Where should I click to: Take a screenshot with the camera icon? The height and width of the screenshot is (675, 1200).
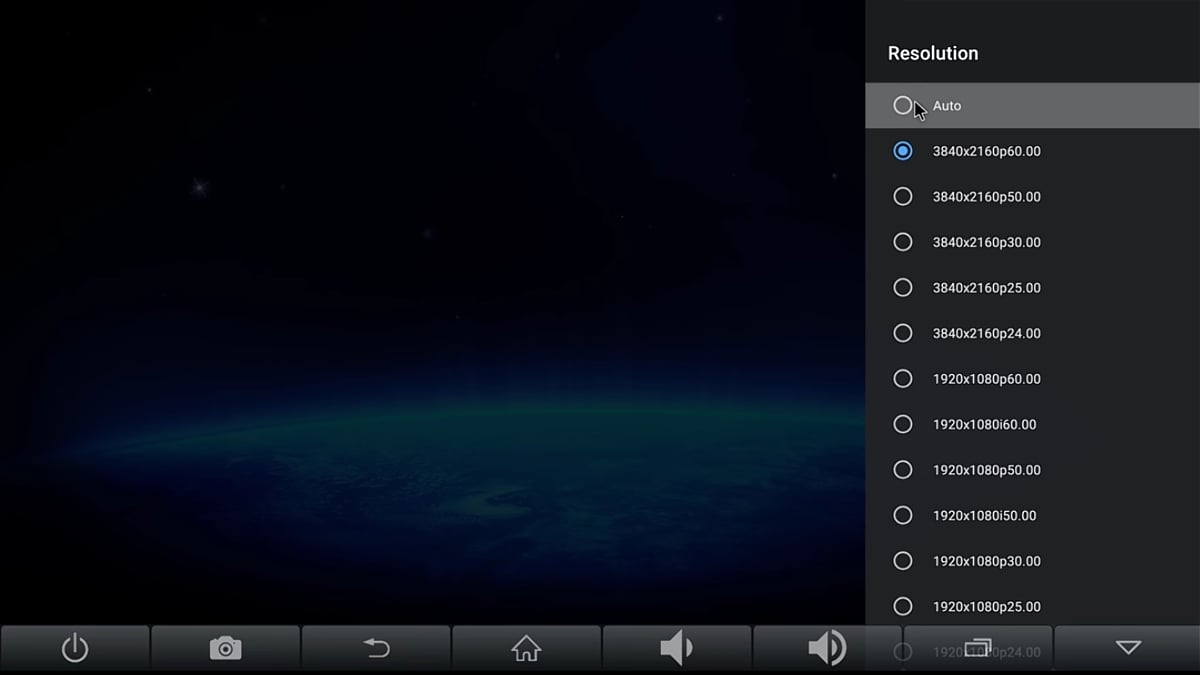[x=225, y=648]
